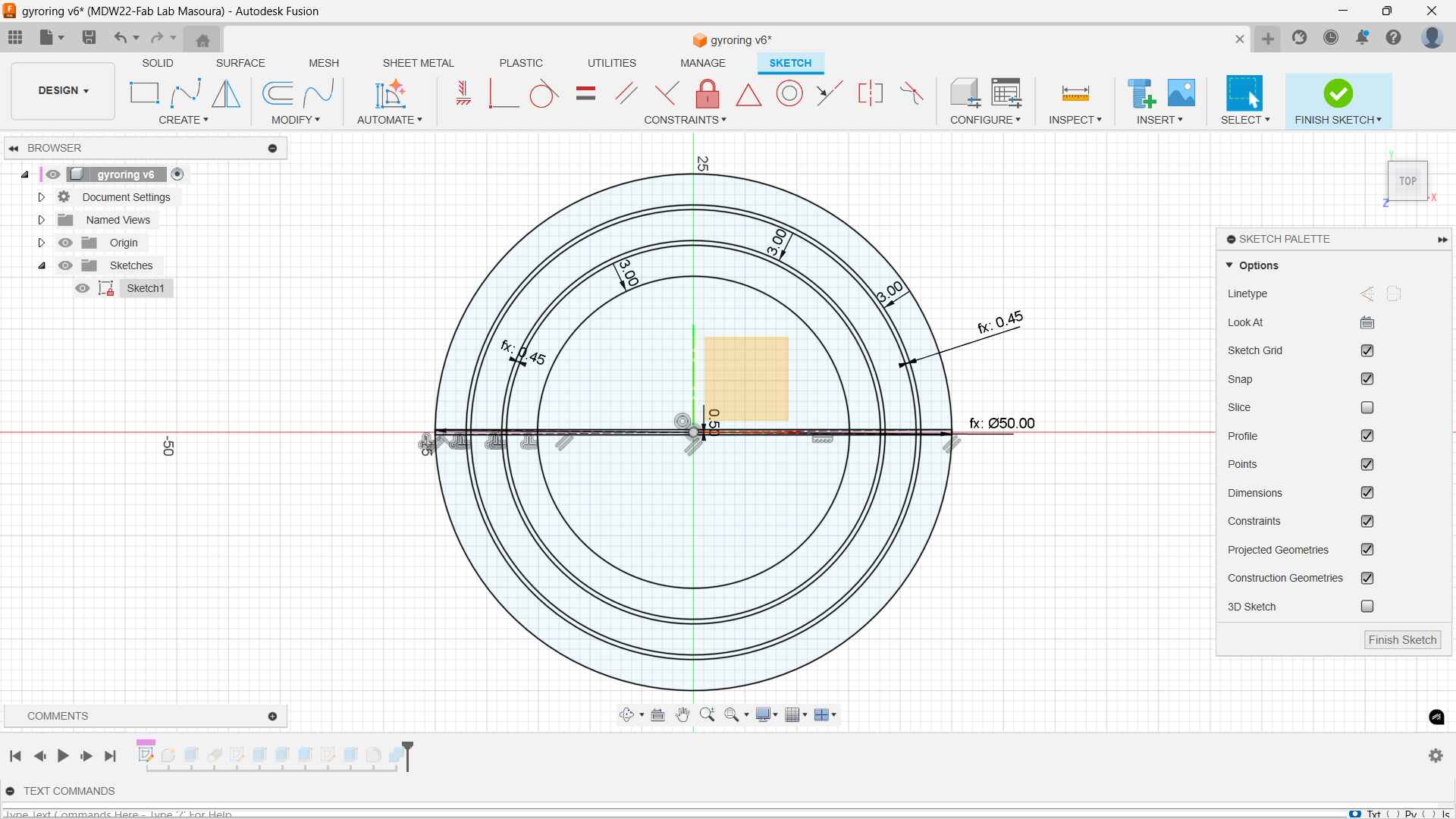The image size is (1456, 819).
Task: Expand the Document Settings node
Action: pyautogui.click(x=42, y=197)
